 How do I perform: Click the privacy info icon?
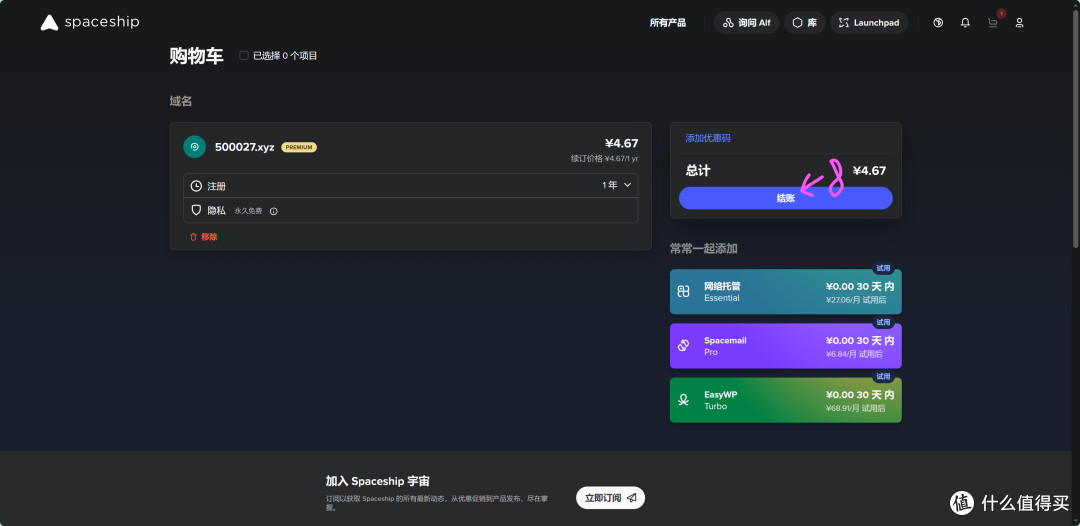point(273,211)
